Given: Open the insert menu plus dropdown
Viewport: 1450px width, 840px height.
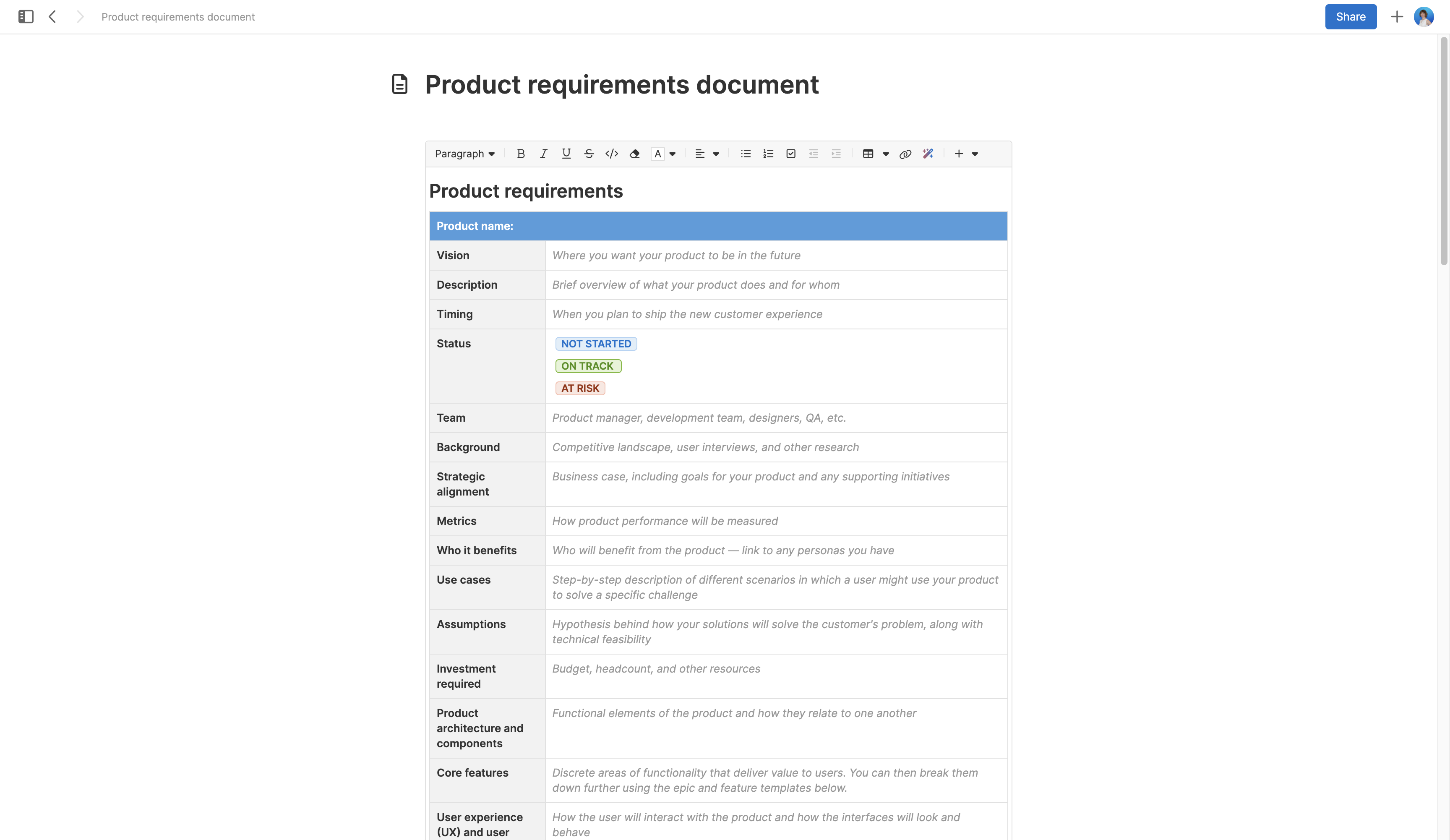Looking at the screenshot, I should (x=974, y=154).
